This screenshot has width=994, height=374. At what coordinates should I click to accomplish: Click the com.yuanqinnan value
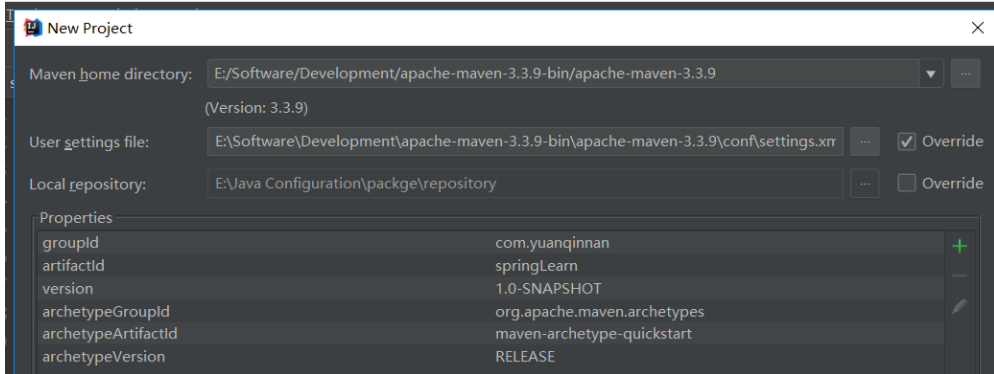552,243
